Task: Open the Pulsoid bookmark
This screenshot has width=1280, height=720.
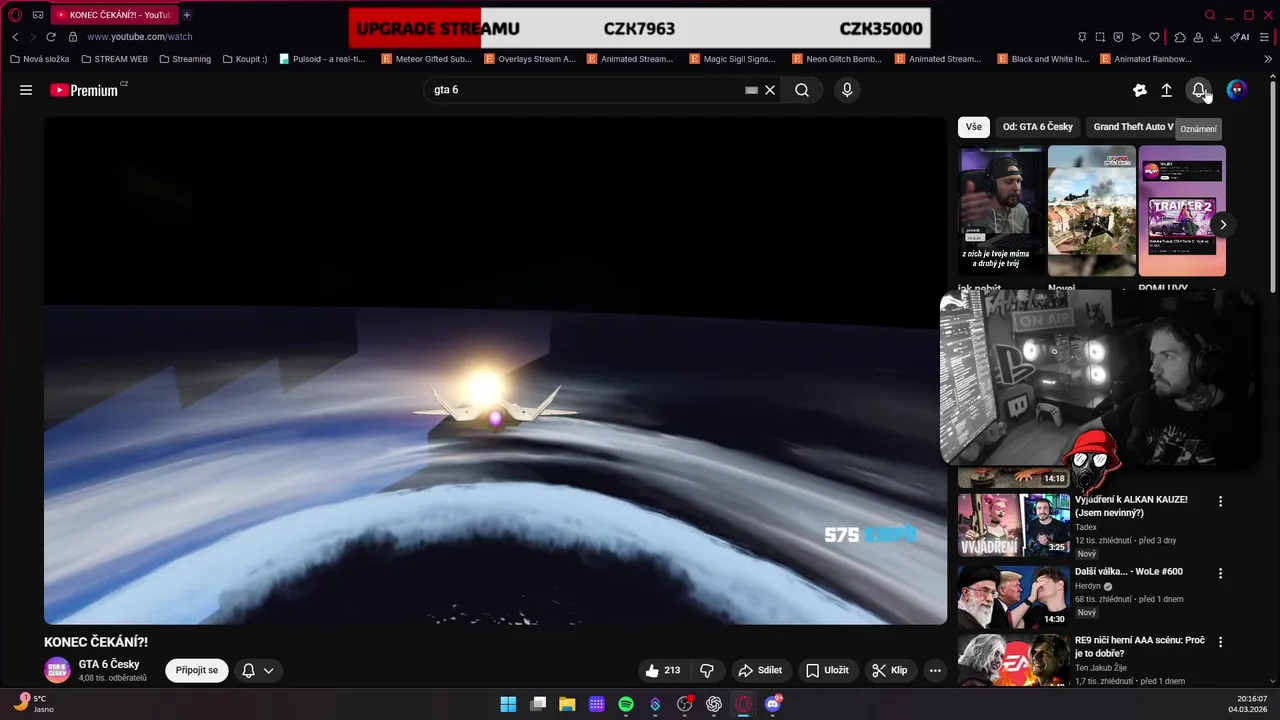Action: point(322,59)
